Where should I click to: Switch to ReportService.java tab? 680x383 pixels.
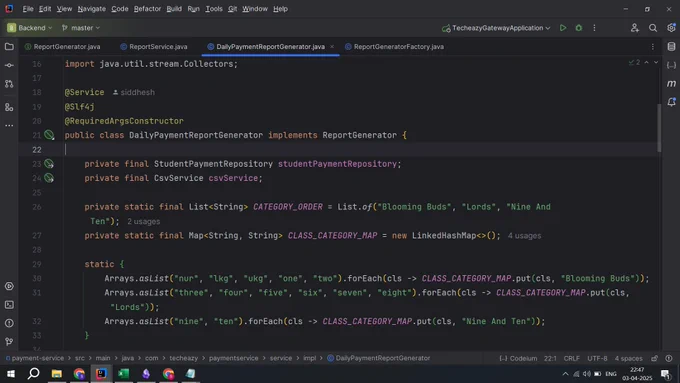[x=154, y=46]
